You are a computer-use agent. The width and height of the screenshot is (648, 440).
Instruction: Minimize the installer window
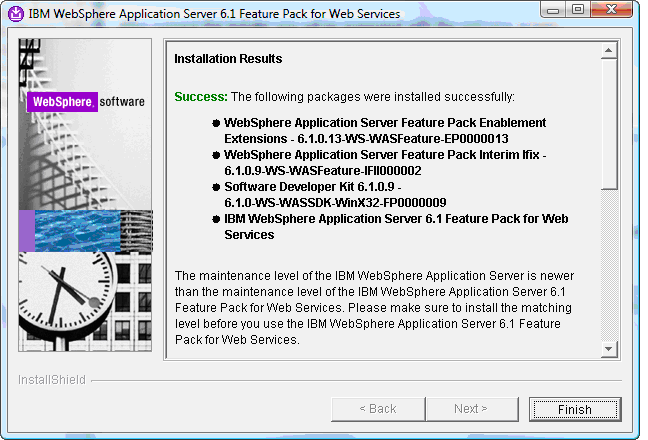click(553, 10)
